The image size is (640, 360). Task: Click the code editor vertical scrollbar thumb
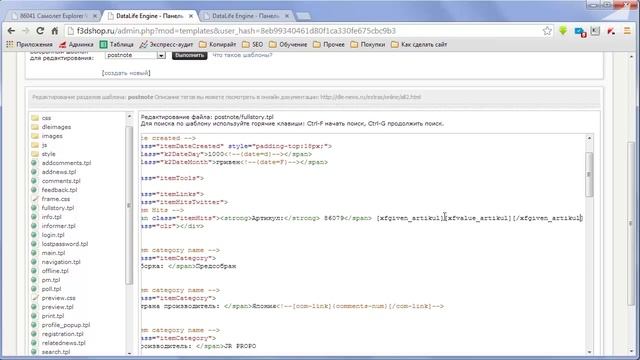pyautogui.click(x=589, y=174)
